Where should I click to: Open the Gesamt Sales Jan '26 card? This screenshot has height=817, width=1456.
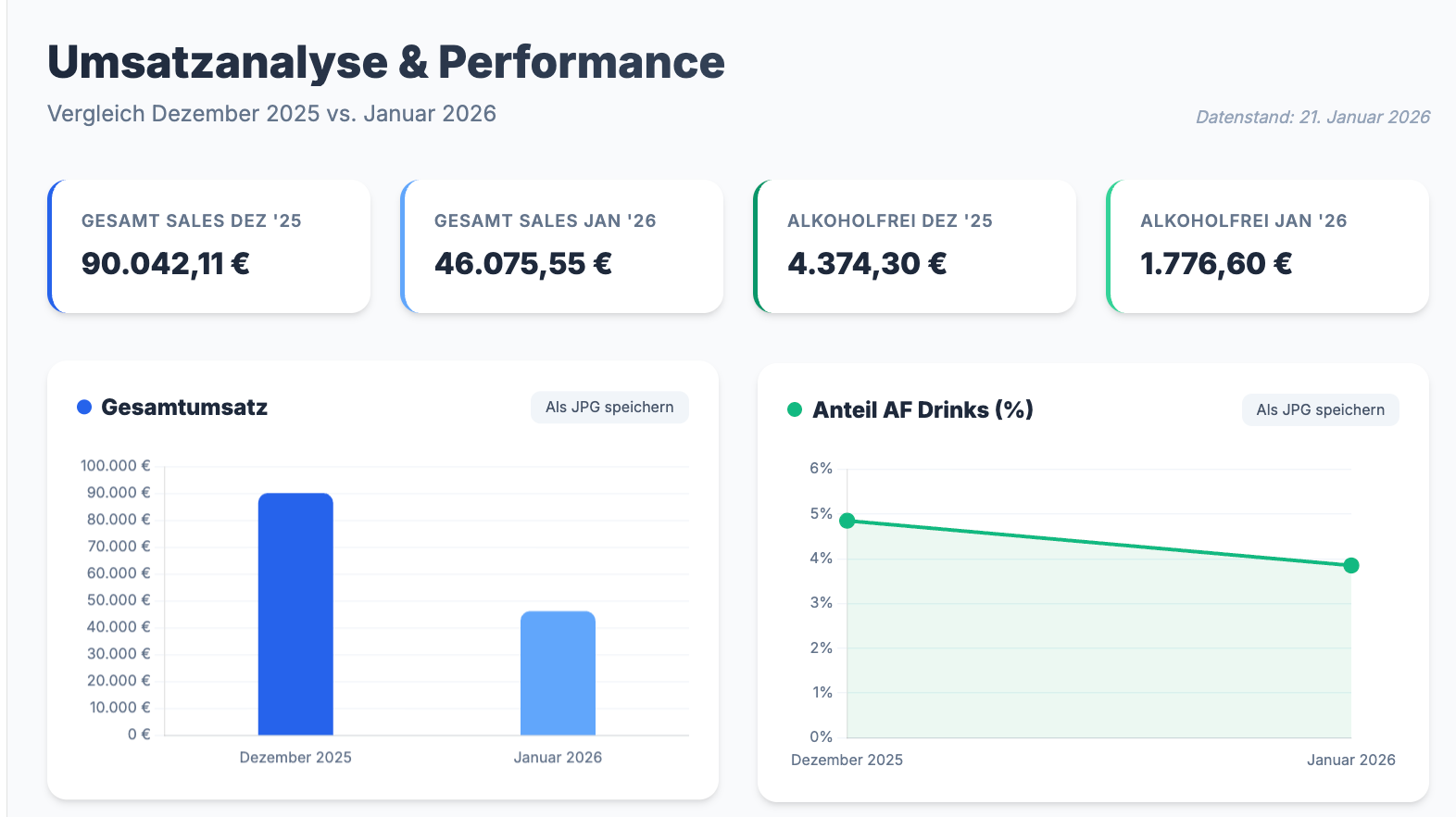coord(562,246)
